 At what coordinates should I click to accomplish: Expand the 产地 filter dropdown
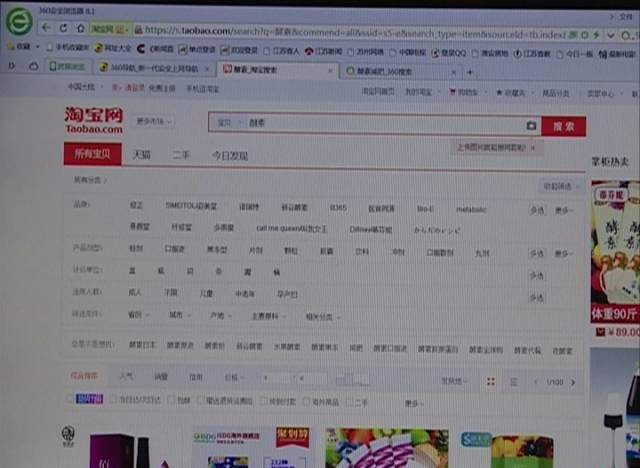(220, 315)
